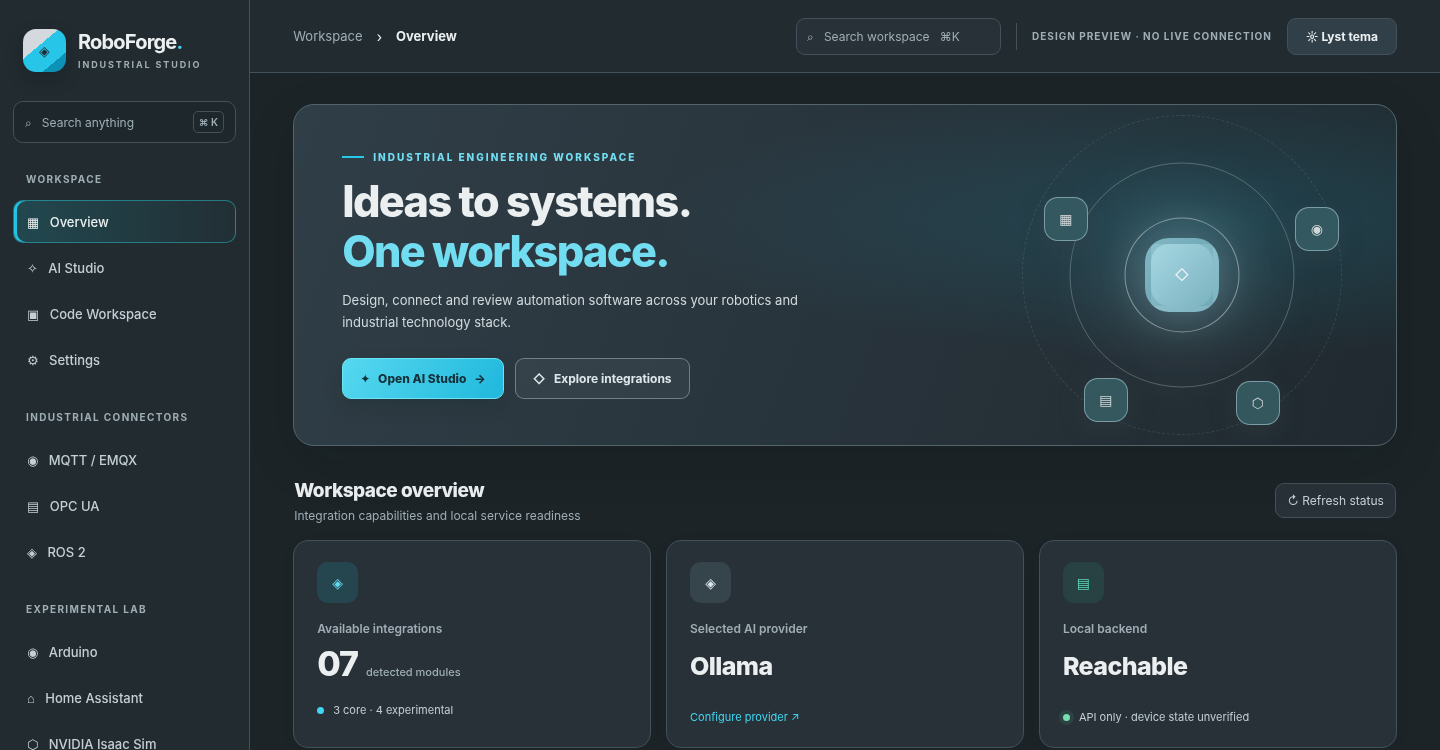Screen dimensions: 1440x750
Task: Select the OPC UA connector
Action: click(x=125, y=507)
